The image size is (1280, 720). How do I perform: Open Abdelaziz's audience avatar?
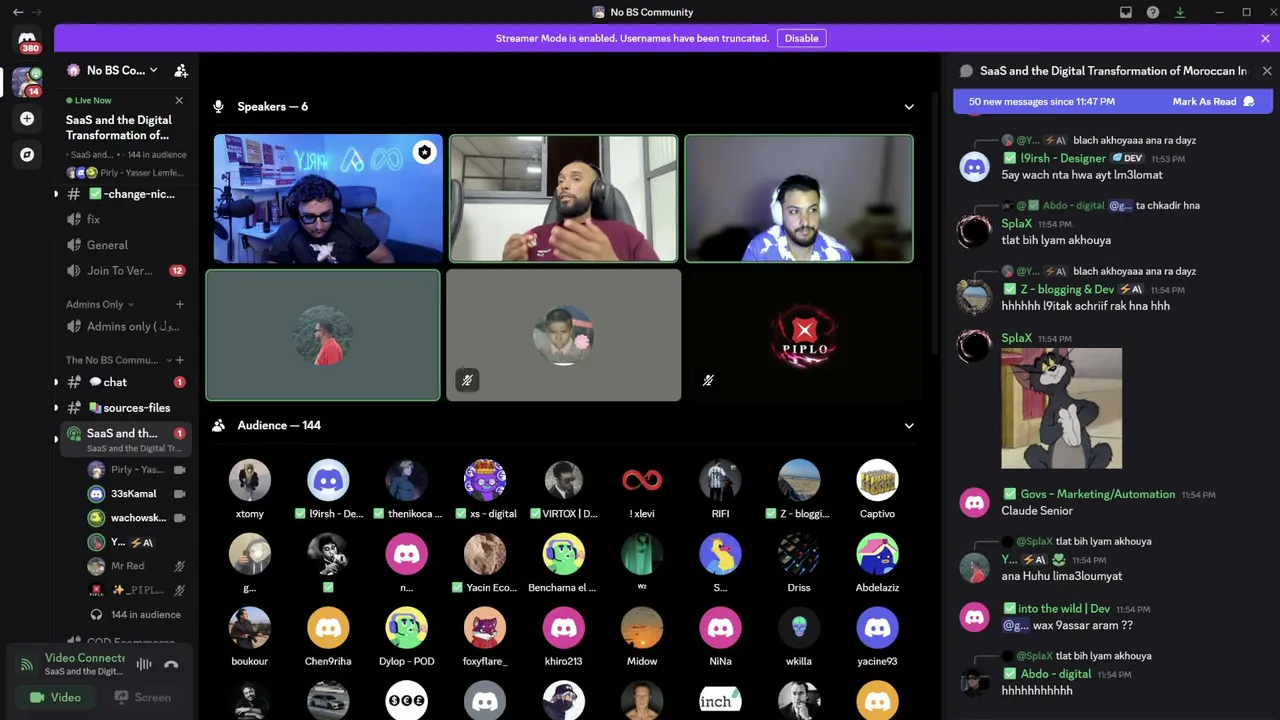877,554
